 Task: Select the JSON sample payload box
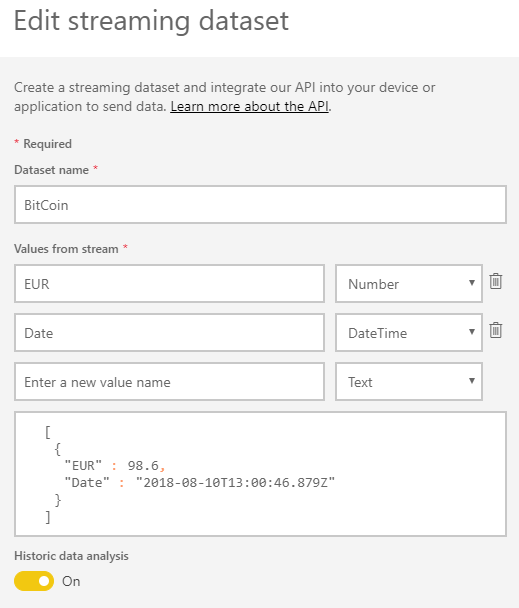coord(260,474)
